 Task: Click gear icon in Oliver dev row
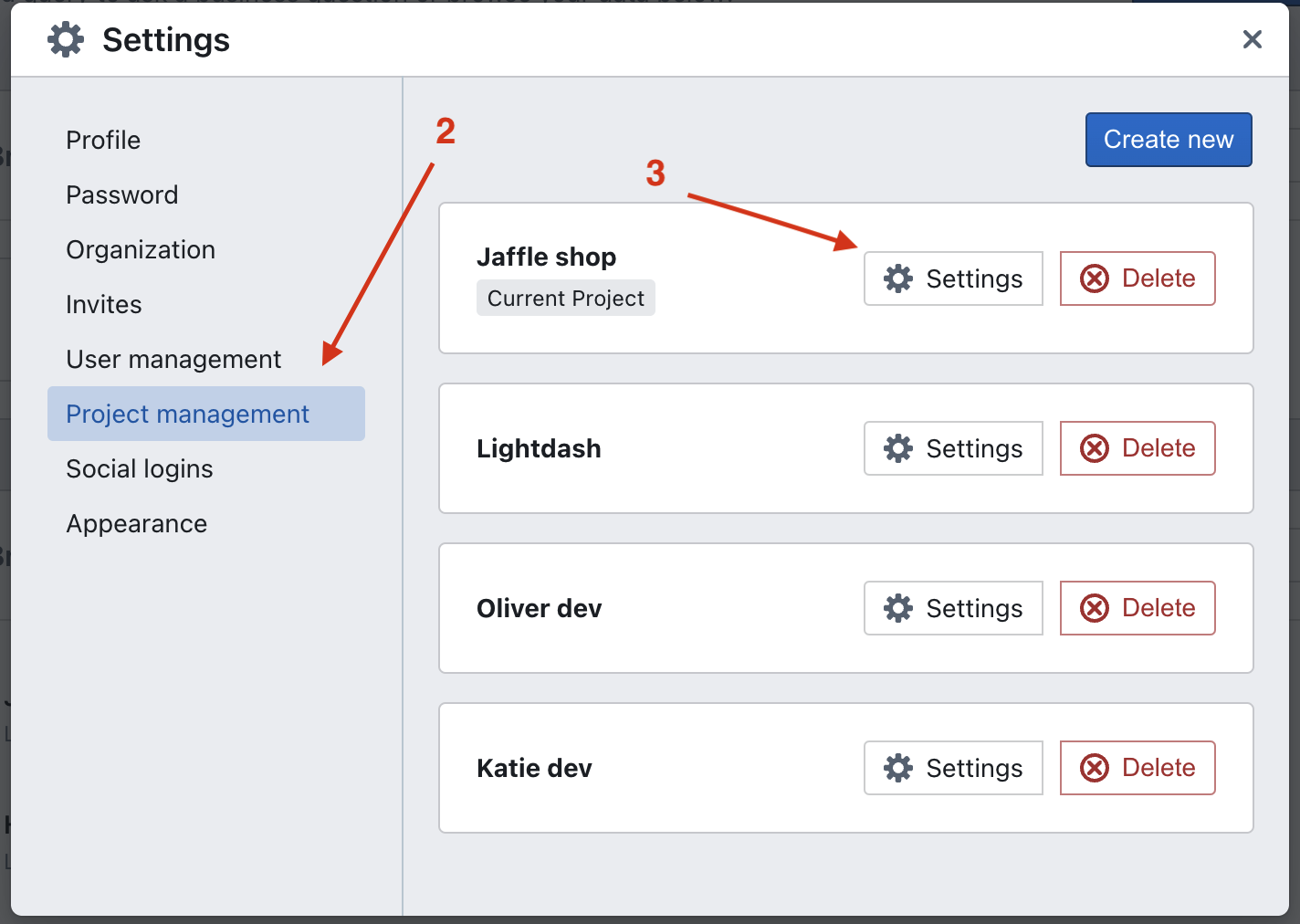[x=898, y=608]
